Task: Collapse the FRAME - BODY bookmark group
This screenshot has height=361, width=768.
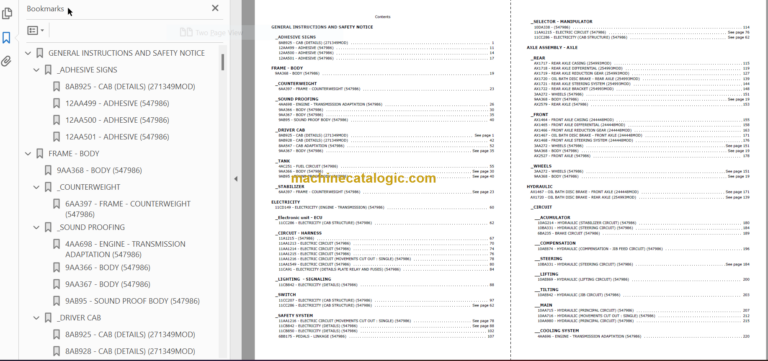Action: click(x=28, y=154)
